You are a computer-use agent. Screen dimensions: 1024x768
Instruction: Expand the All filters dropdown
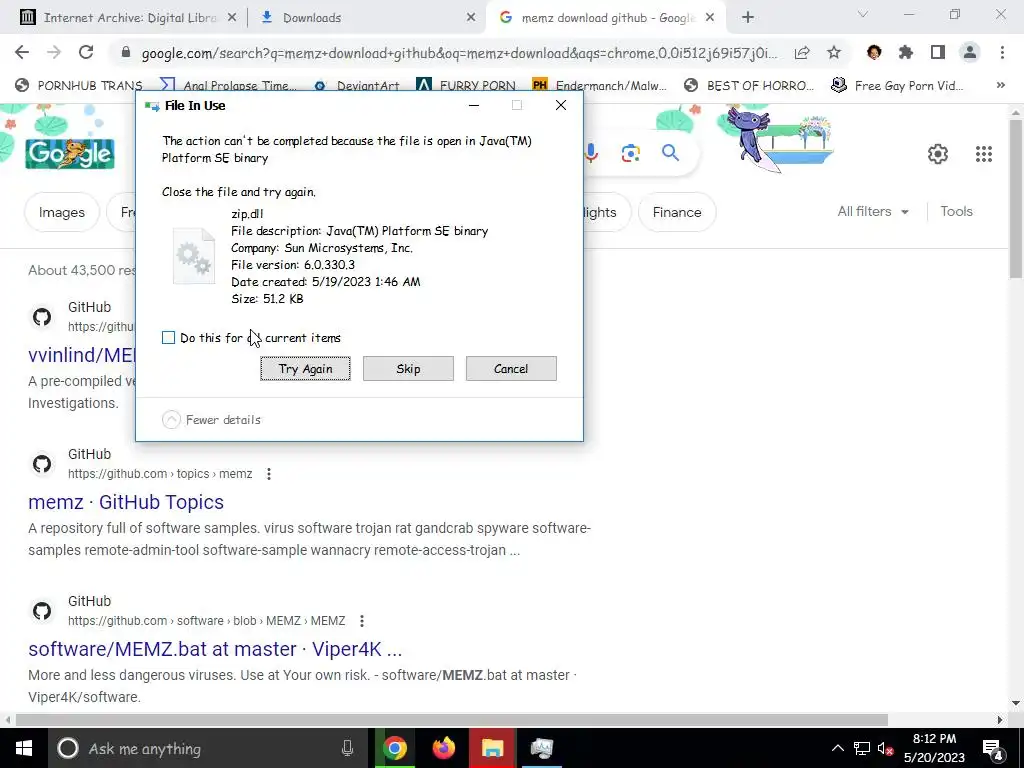(872, 212)
